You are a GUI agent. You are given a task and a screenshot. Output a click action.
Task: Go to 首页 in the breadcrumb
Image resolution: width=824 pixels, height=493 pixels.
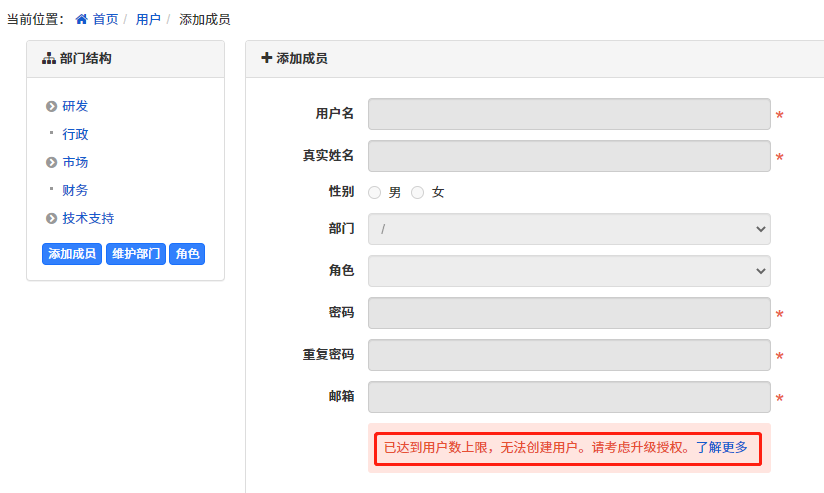[105, 19]
